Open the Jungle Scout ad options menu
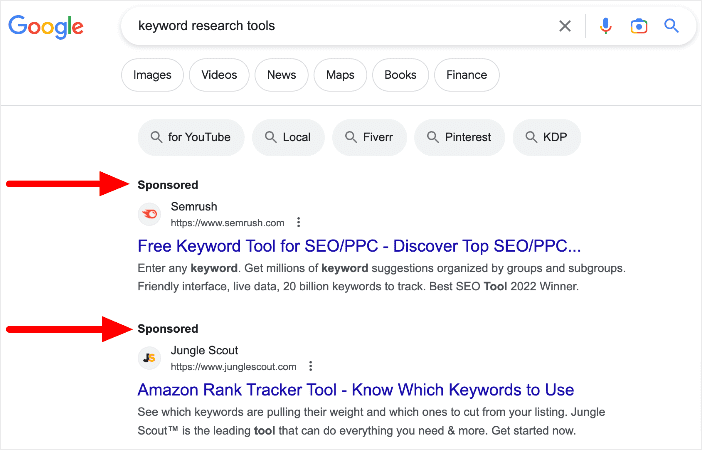Screen dimensions: 702x450 [310, 367]
